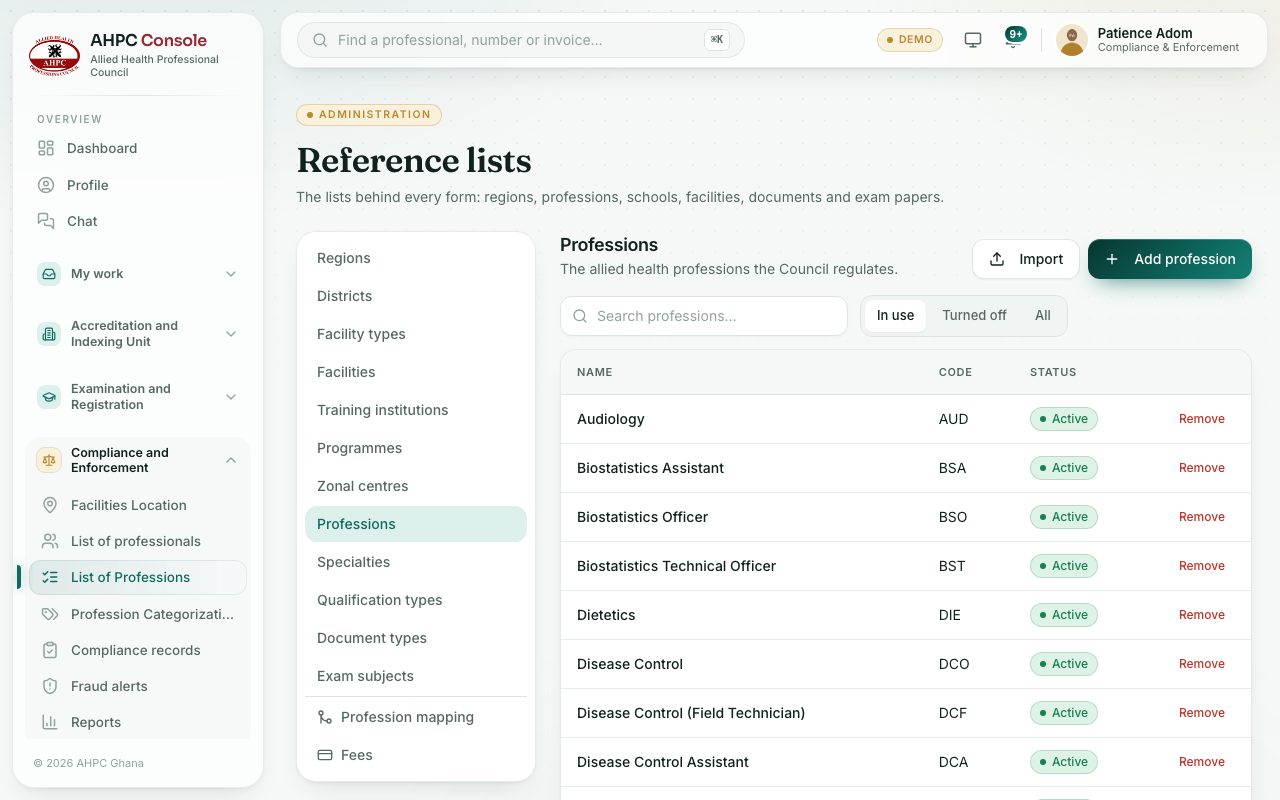Screen dimensions: 1280x800
Task: Expand Accreditation and Indexing Unit chevron
Action: pos(231,334)
